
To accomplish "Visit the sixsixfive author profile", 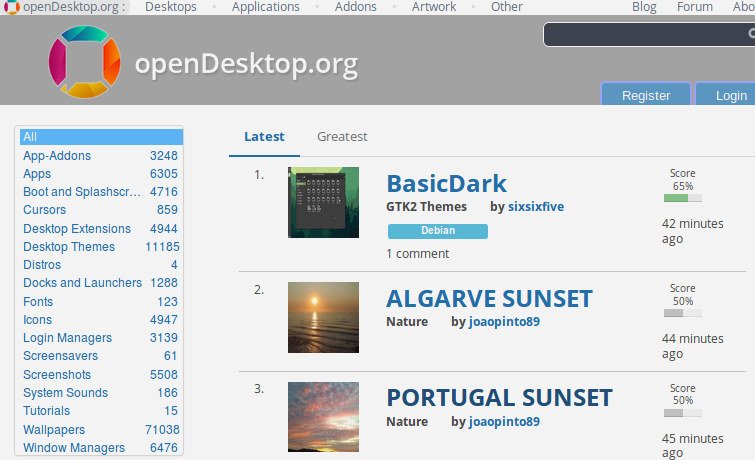I will click(x=536, y=207).
